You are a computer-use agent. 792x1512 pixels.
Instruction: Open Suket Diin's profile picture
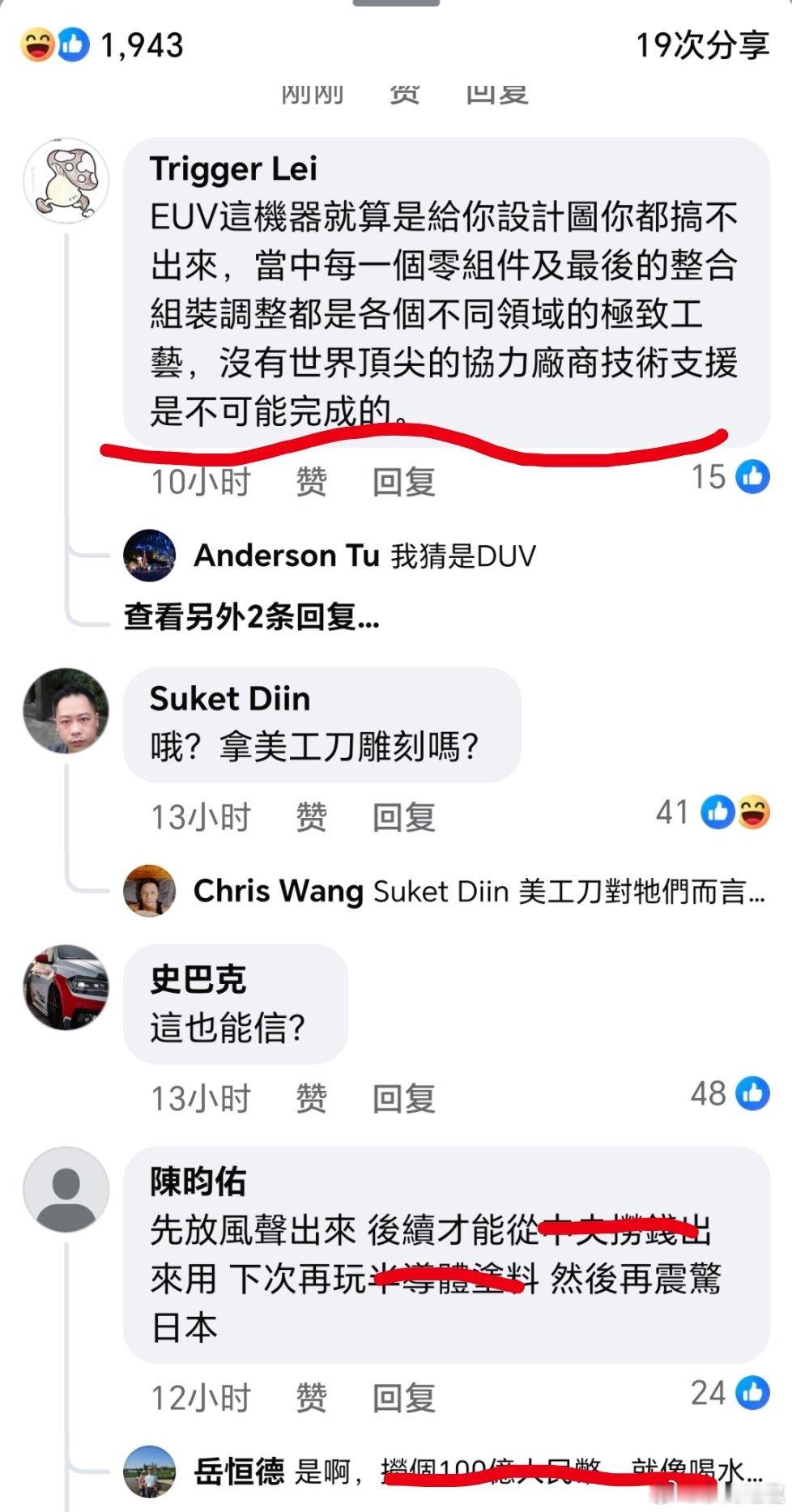pos(66,710)
